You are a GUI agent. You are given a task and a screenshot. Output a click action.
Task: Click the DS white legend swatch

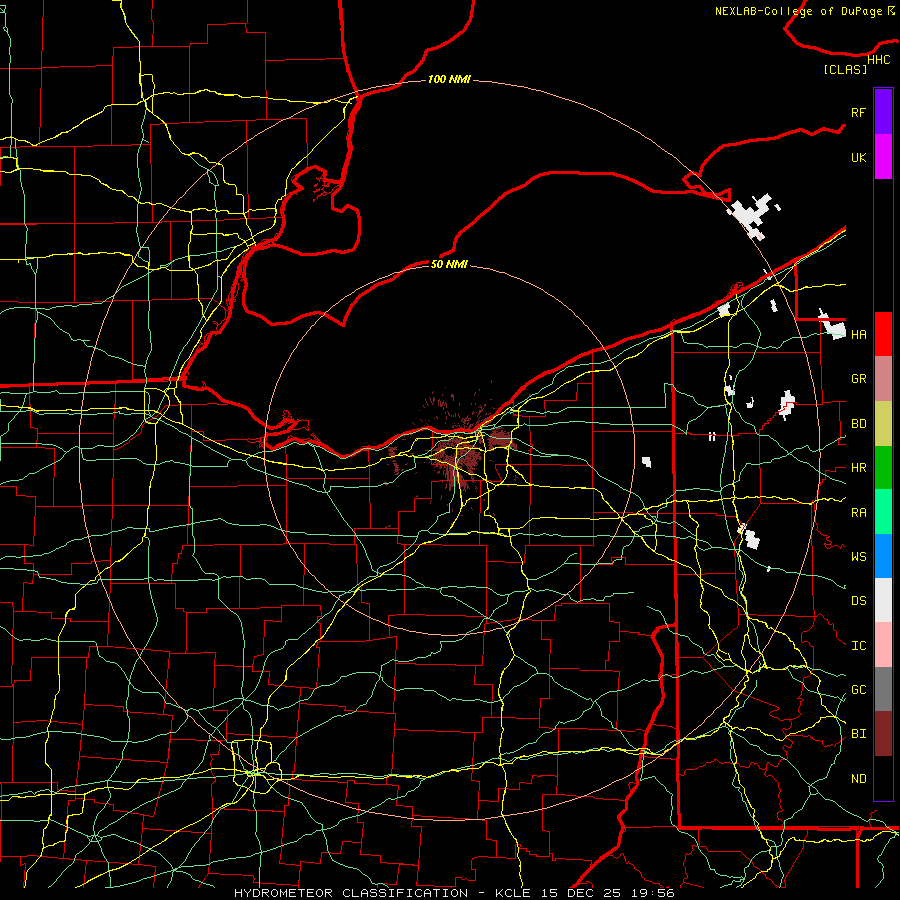[x=883, y=600]
